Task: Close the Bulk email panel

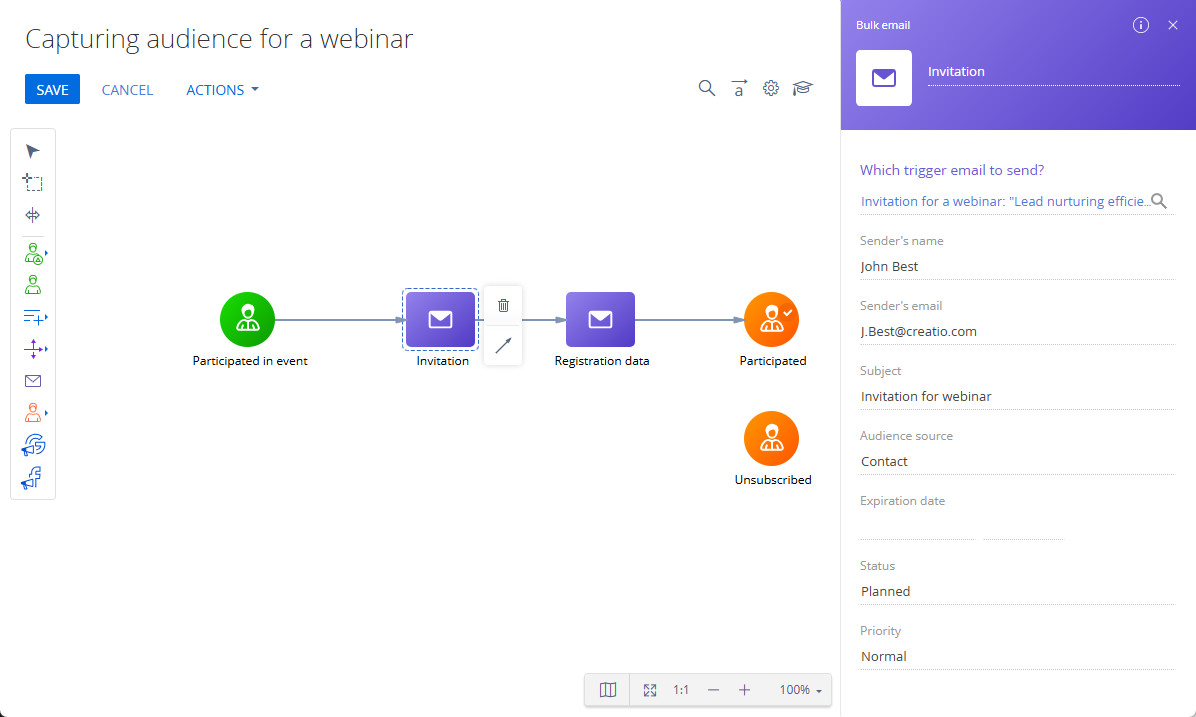Action: (x=1172, y=25)
